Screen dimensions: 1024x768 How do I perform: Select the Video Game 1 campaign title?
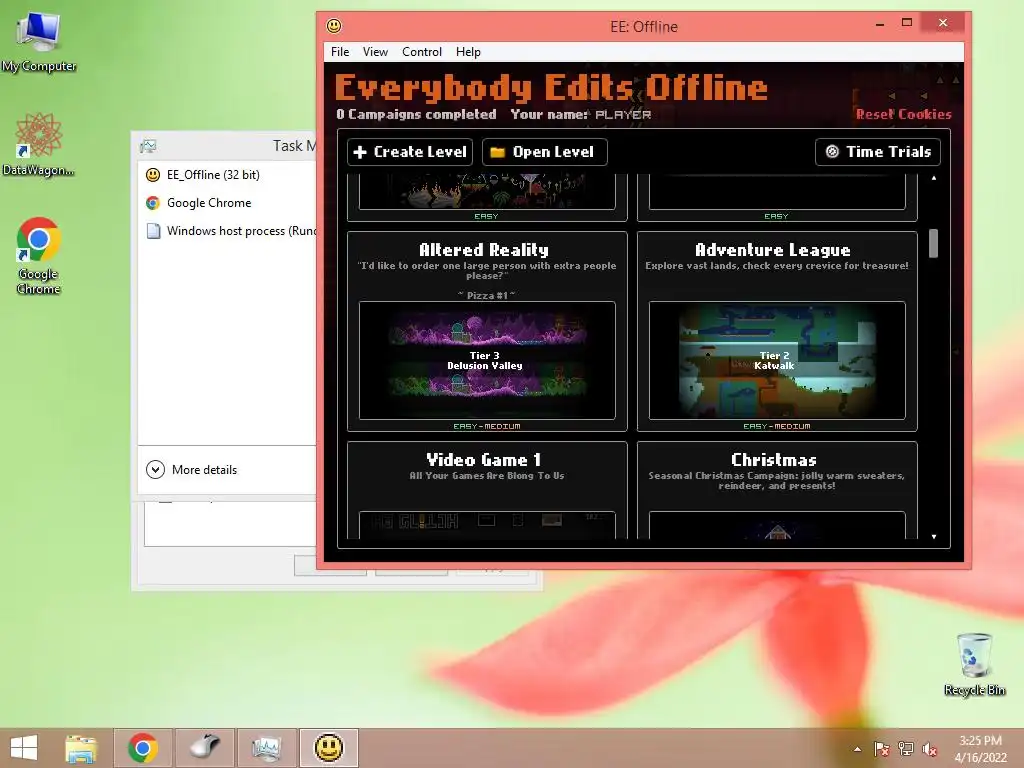[483, 460]
